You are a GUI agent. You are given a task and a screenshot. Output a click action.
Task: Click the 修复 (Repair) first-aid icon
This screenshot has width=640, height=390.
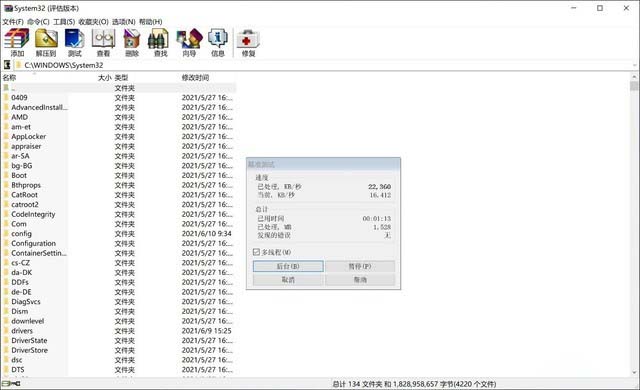tap(248, 42)
